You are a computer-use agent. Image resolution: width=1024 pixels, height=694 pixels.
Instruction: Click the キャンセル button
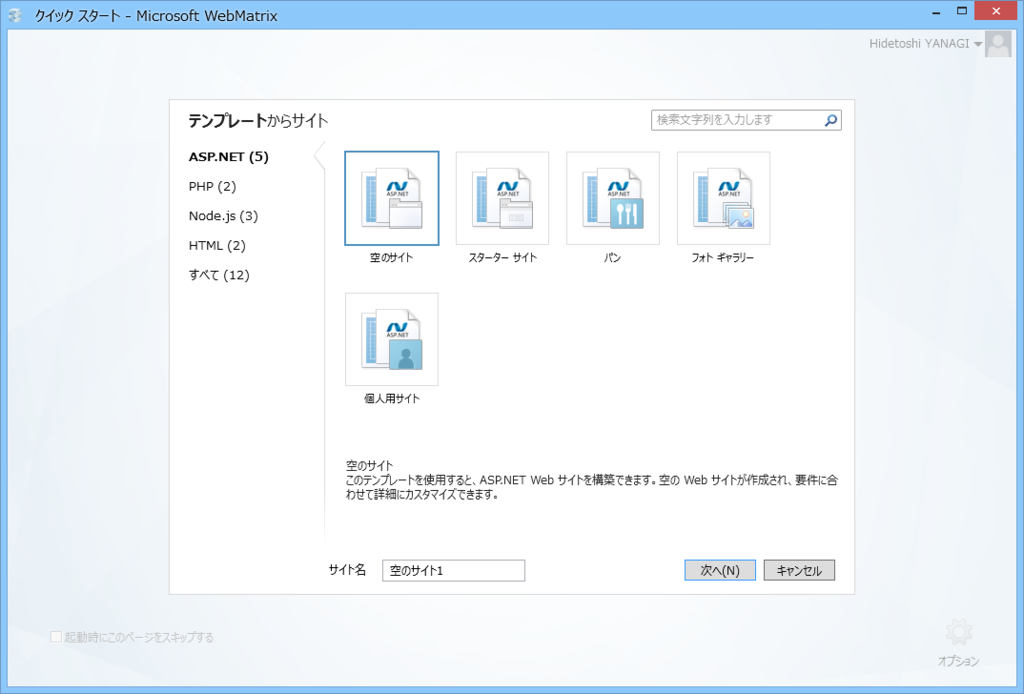coord(799,570)
